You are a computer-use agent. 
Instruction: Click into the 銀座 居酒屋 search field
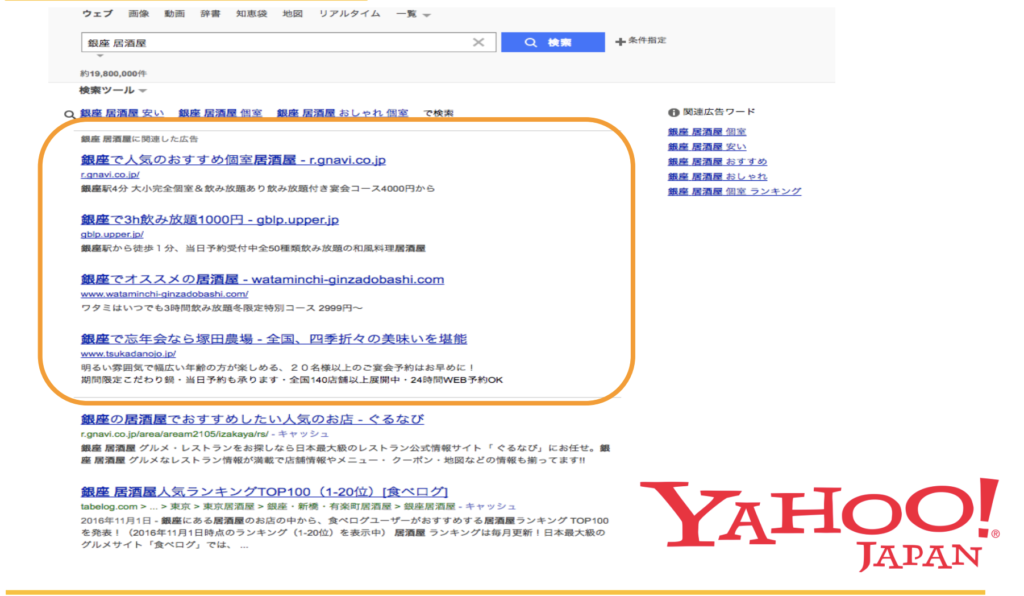click(270, 43)
